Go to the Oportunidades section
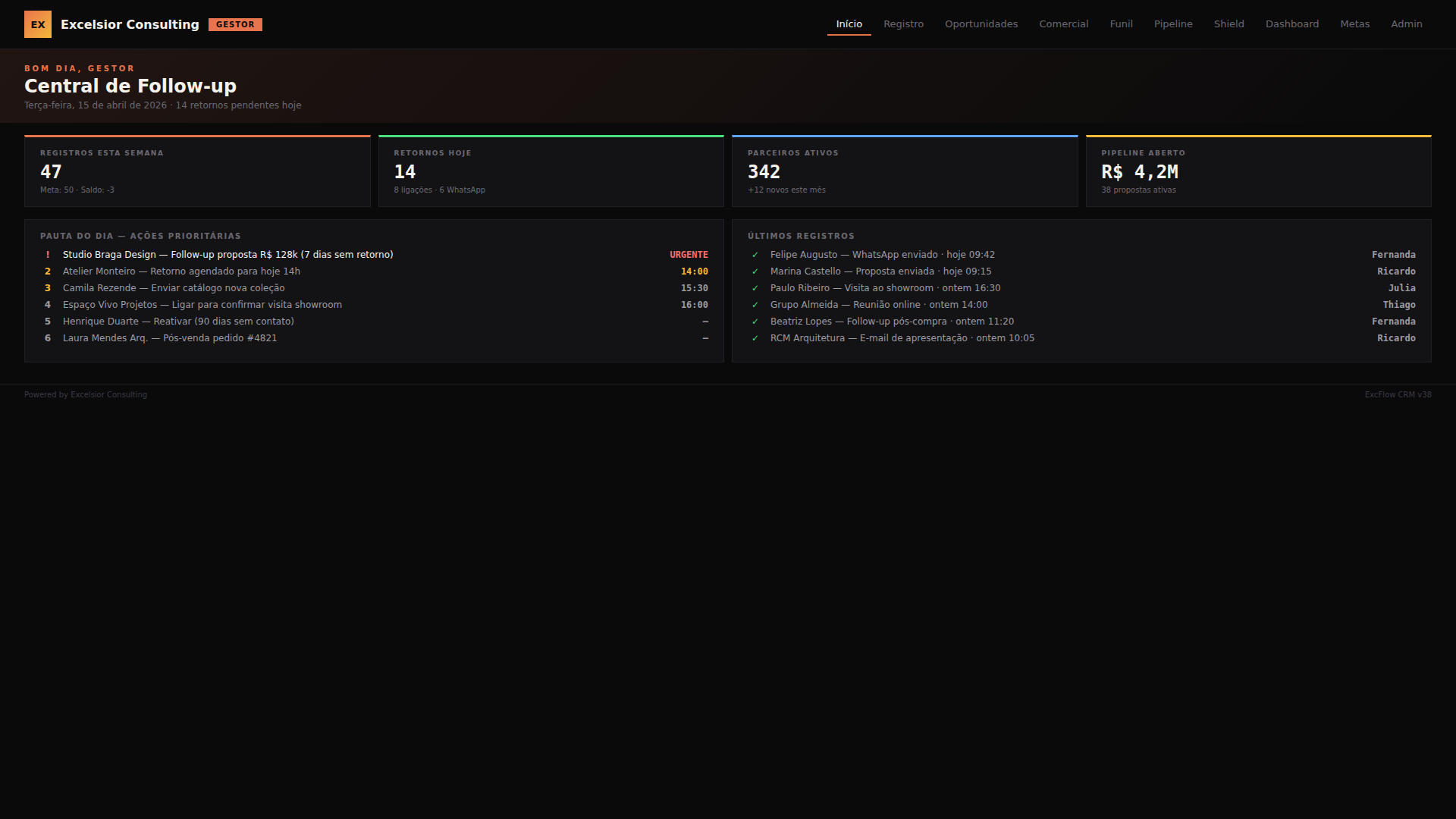Viewport: 1456px width, 819px height. point(981,24)
